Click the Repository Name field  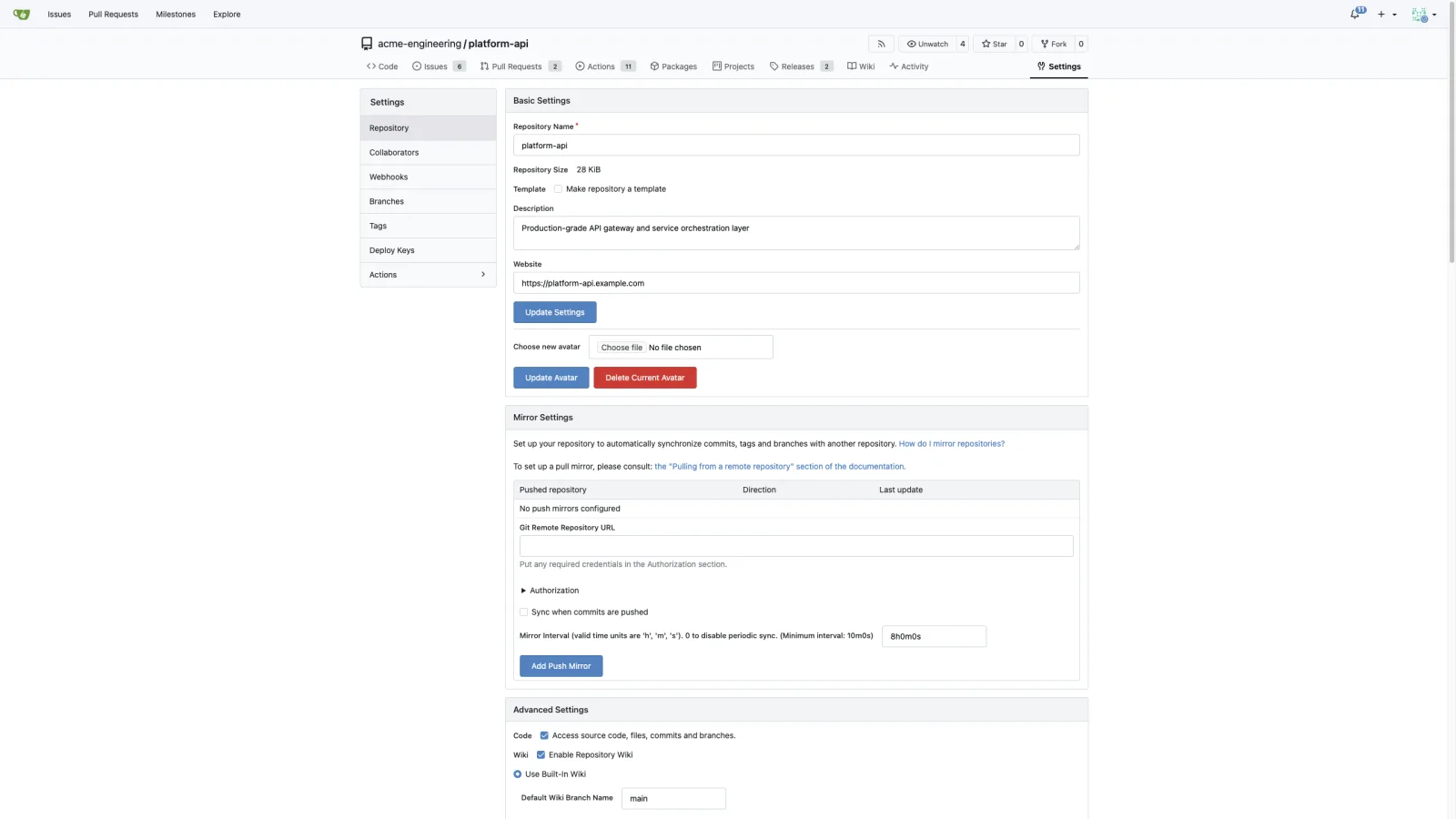point(796,146)
